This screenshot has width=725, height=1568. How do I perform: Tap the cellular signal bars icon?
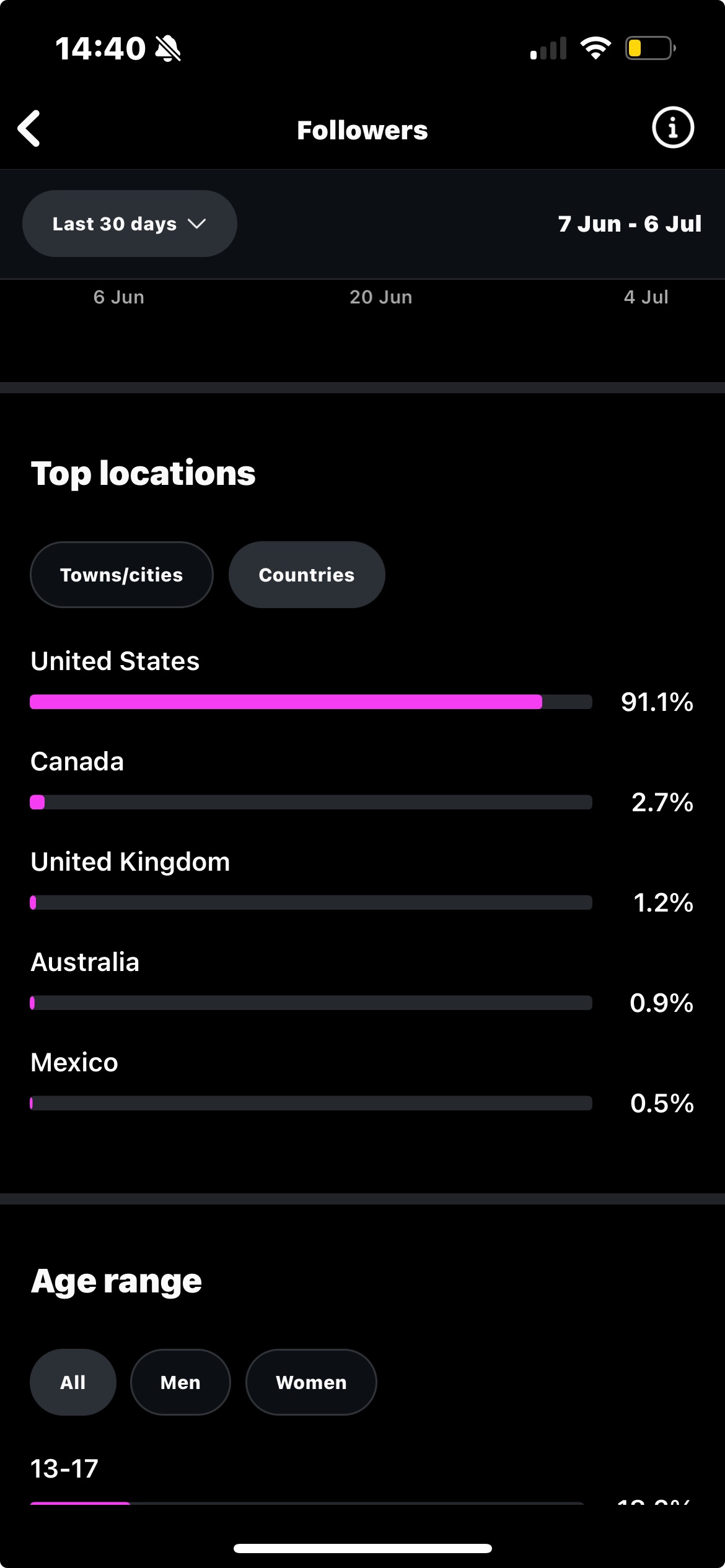[548, 48]
